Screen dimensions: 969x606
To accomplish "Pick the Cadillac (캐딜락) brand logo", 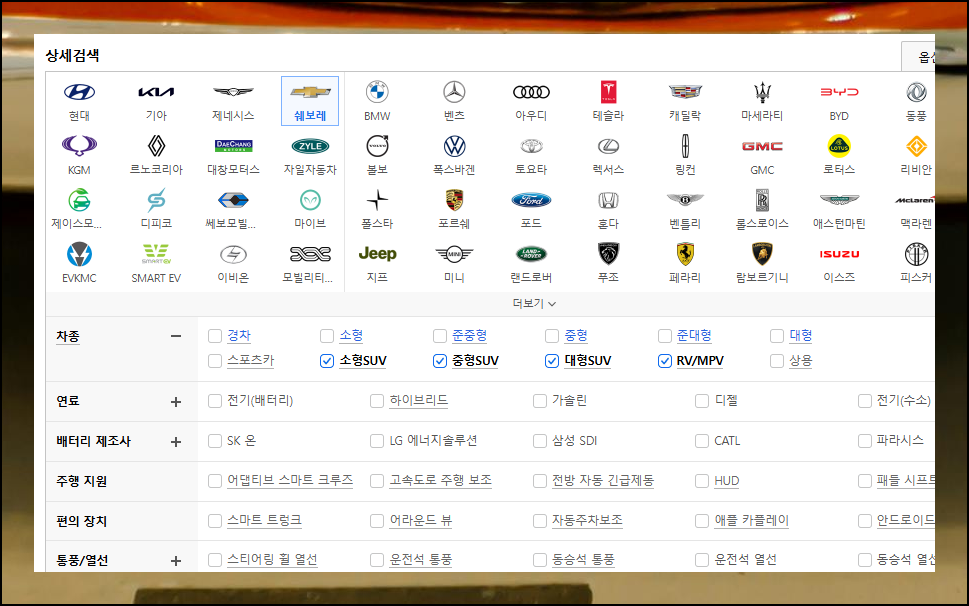I will point(685,92).
